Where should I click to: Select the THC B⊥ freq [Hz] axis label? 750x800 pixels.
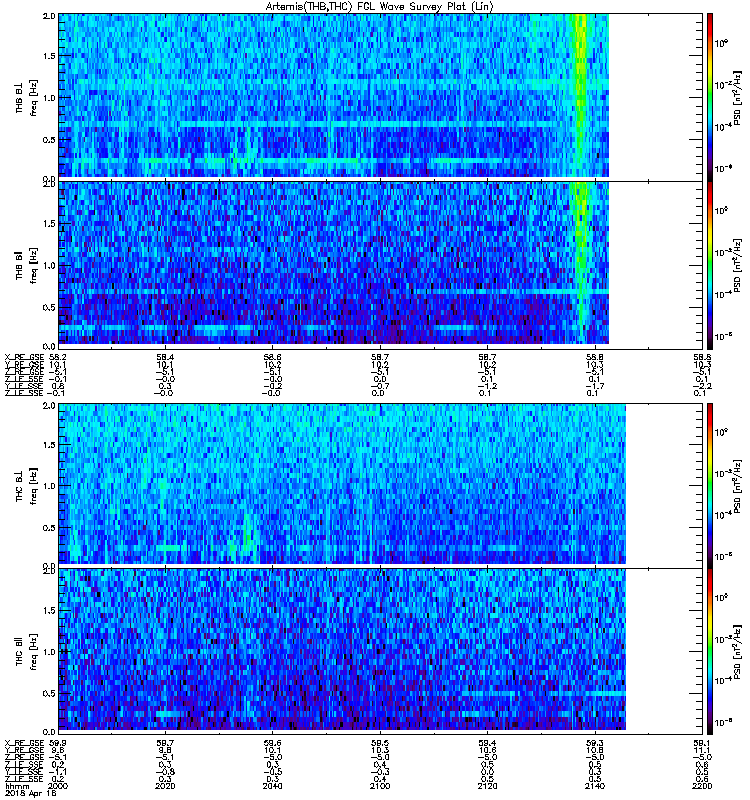[x=27, y=486]
